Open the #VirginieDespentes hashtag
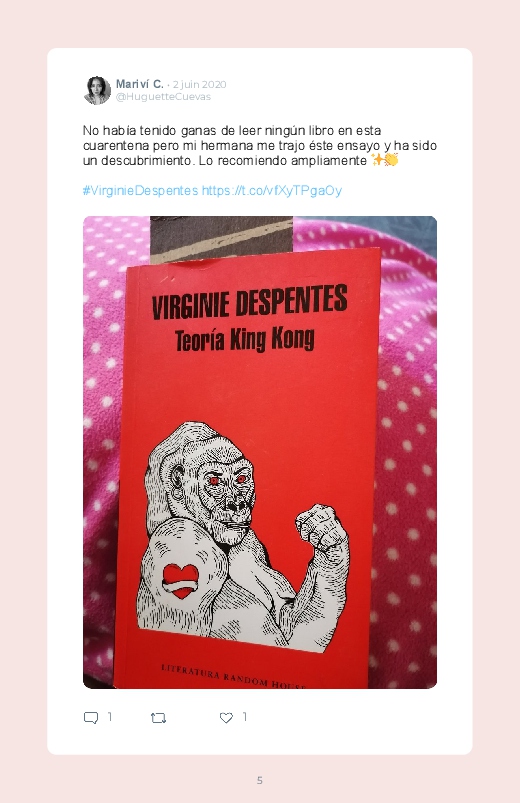This screenshot has width=520, height=803. click(140, 191)
